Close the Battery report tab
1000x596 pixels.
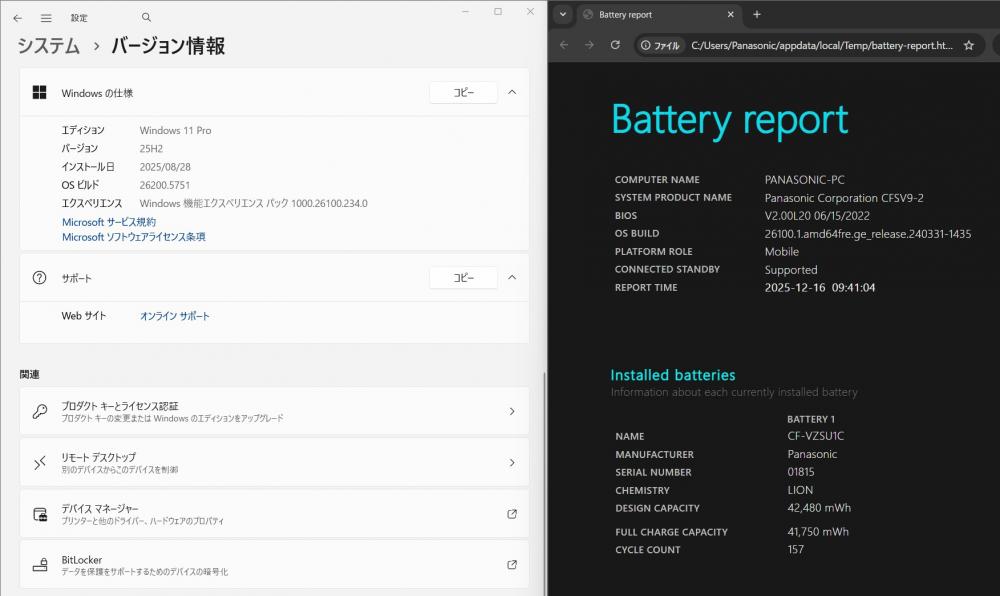click(731, 15)
